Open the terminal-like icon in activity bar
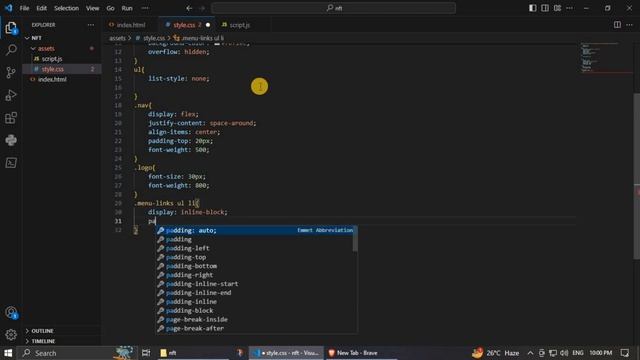This screenshot has width=640, height=360. click(x=11, y=163)
